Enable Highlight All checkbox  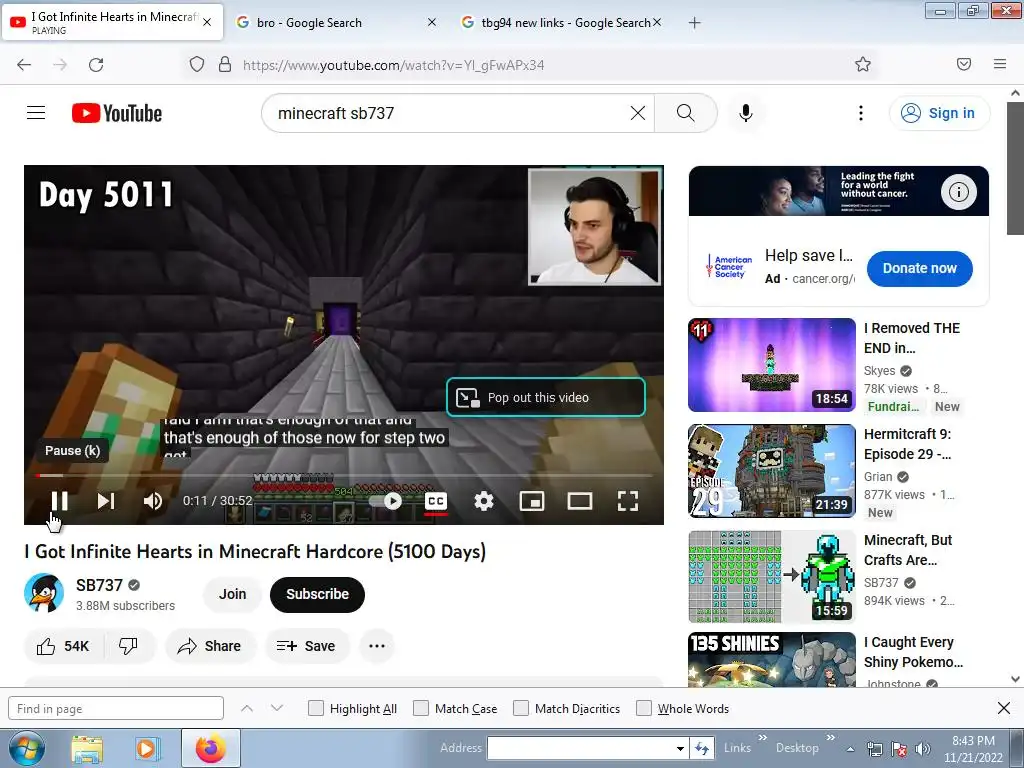click(x=315, y=708)
